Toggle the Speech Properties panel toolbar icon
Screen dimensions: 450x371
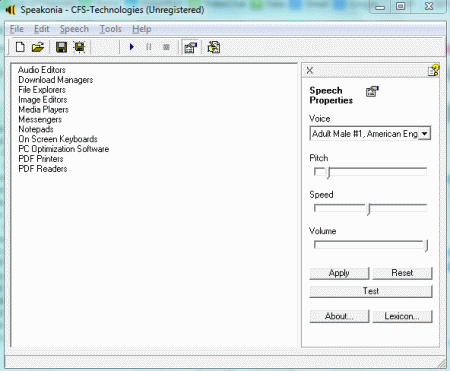tap(191, 47)
